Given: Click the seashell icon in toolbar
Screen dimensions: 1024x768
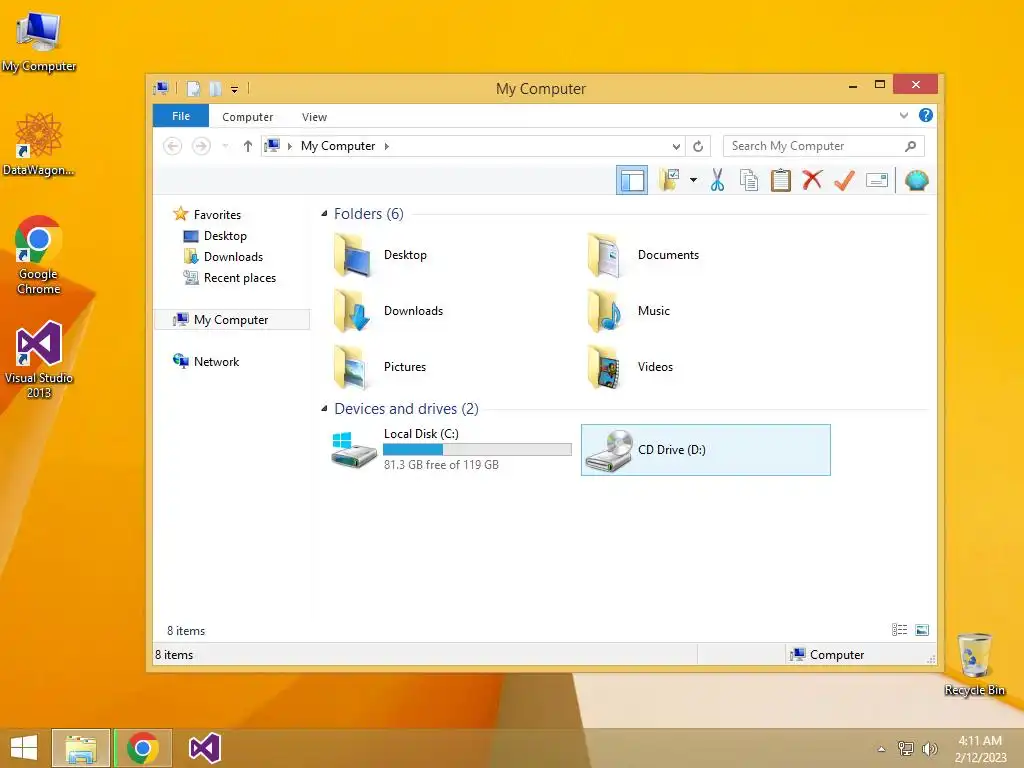Looking at the screenshot, I should click(916, 180).
